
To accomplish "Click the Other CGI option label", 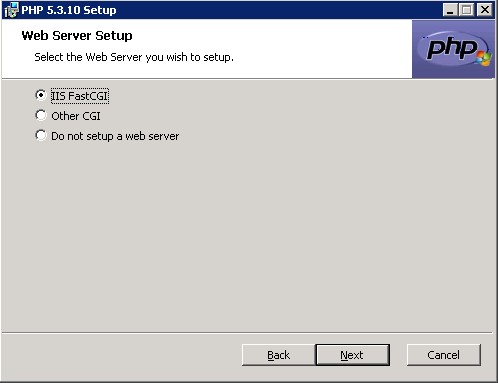I will pyautogui.click(x=76, y=116).
